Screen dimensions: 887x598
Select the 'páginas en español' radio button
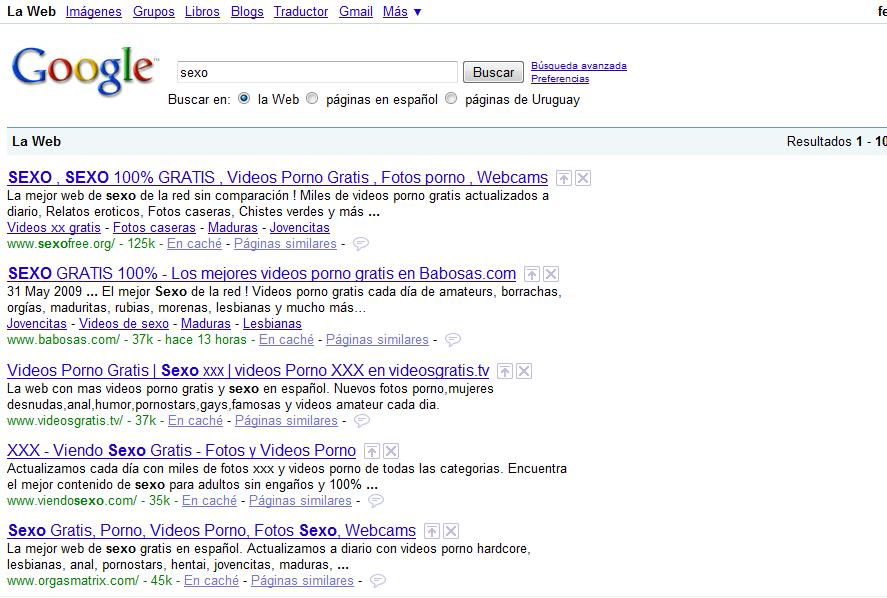(312, 98)
